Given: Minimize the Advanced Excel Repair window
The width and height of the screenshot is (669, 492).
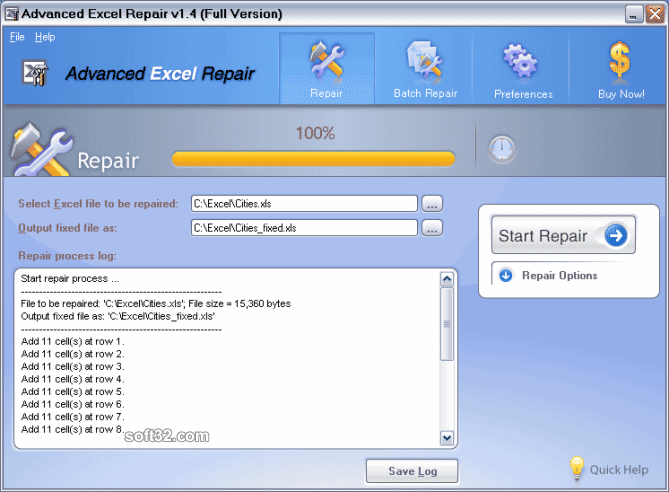Looking at the screenshot, I should point(634,14).
